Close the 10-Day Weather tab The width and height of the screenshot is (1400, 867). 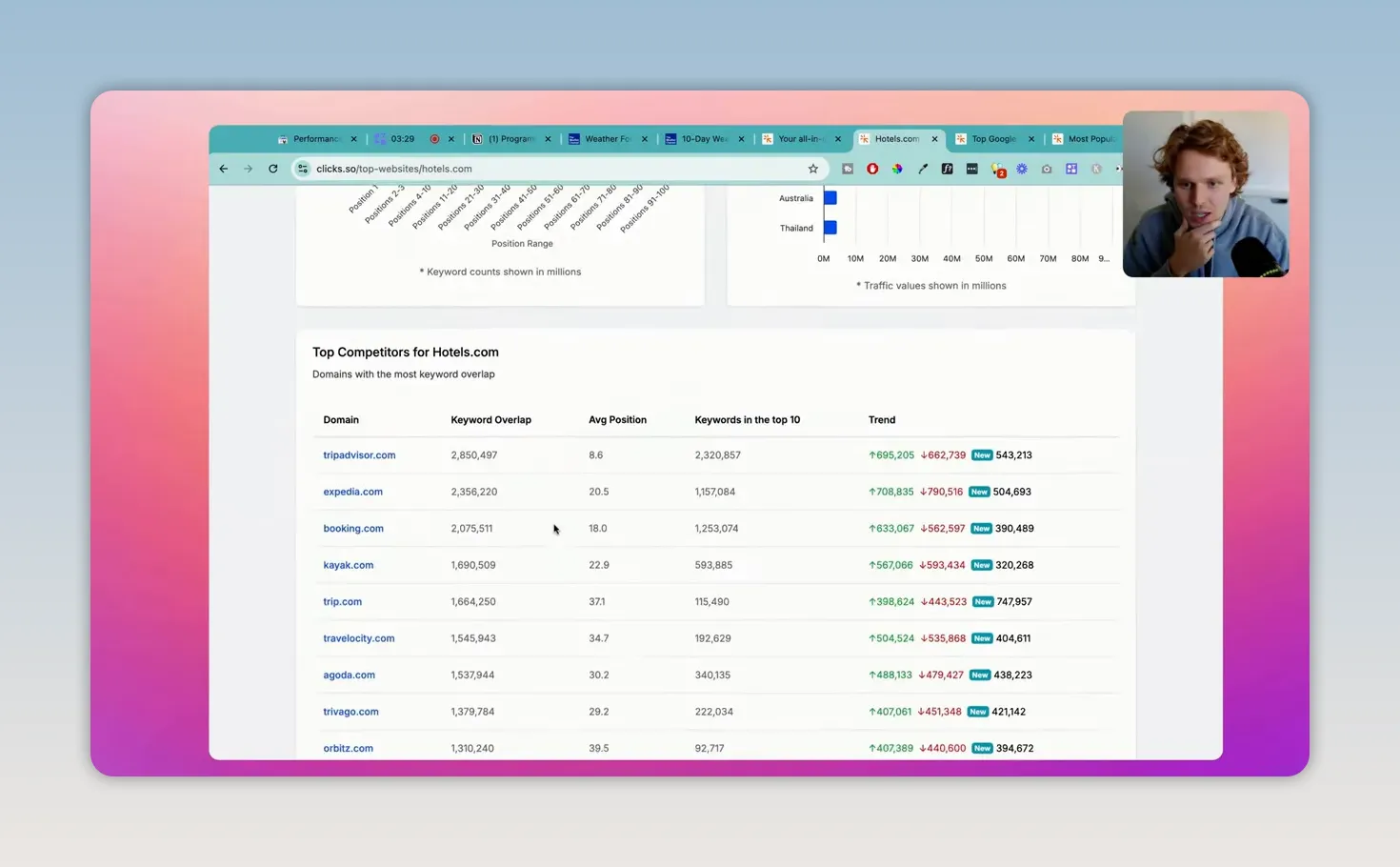pyautogui.click(x=741, y=139)
